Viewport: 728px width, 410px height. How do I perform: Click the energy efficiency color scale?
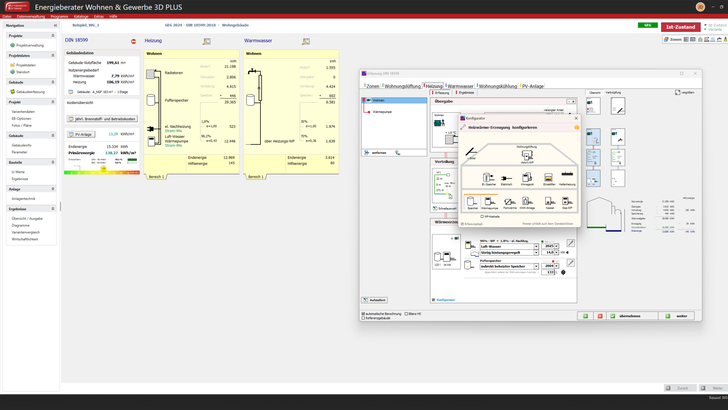pos(102,171)
